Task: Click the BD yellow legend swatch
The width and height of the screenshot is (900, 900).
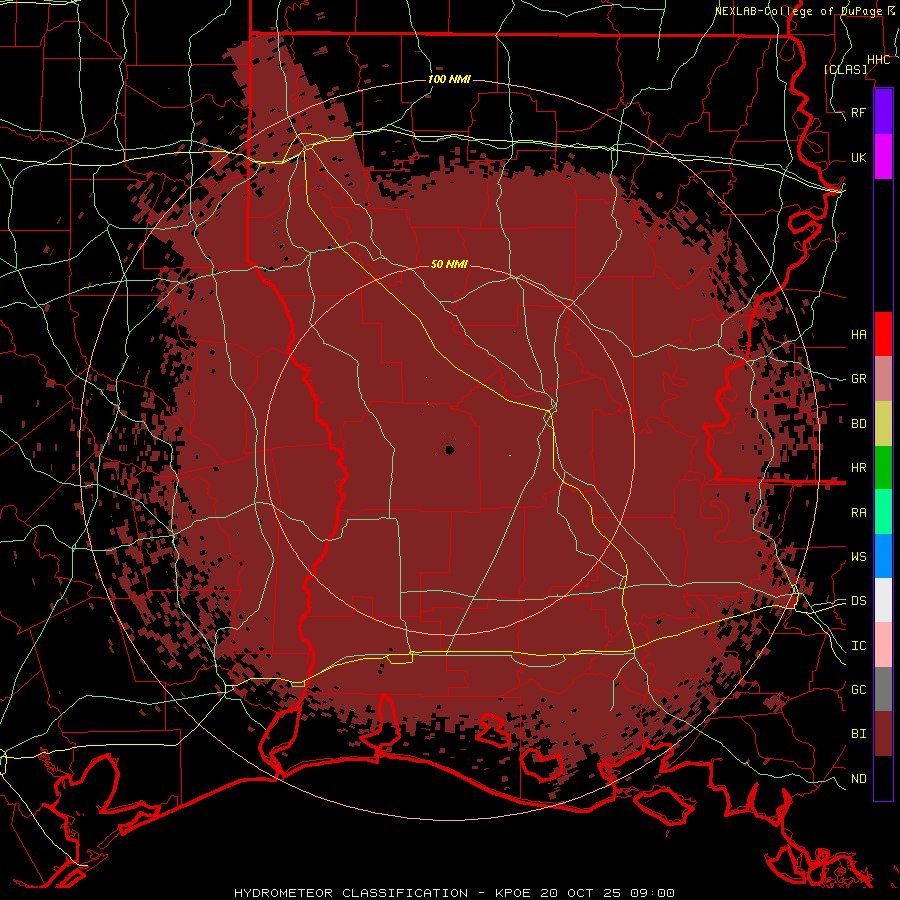Action: [883, 424]
